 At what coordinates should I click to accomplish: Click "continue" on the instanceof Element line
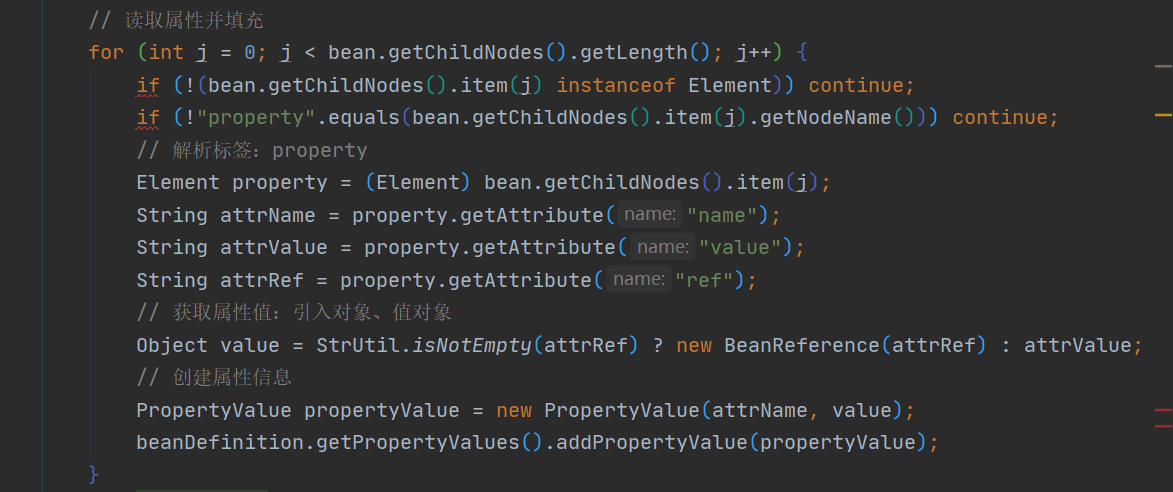click(856, 85)
